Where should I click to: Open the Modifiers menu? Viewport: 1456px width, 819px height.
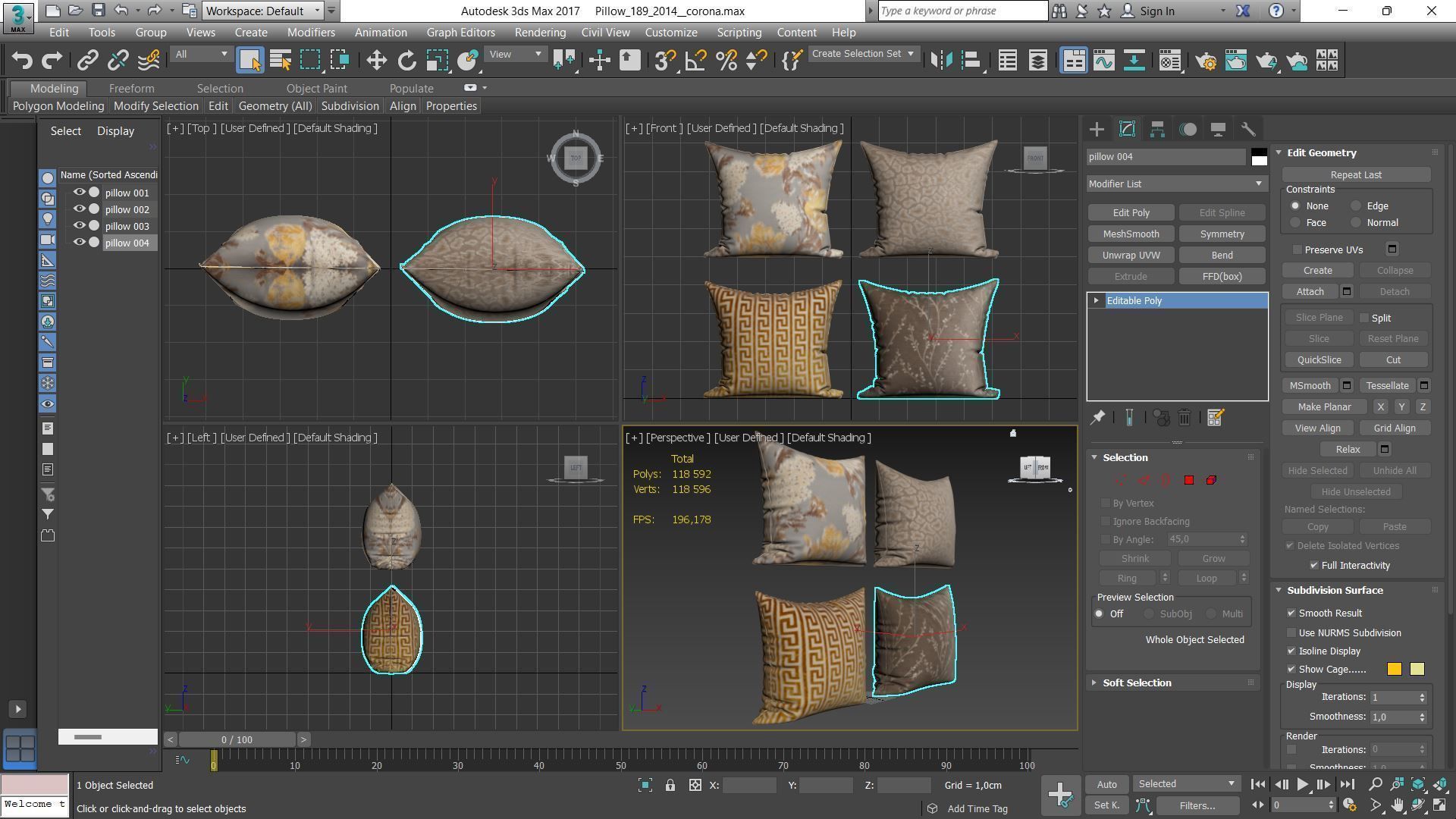311,33
